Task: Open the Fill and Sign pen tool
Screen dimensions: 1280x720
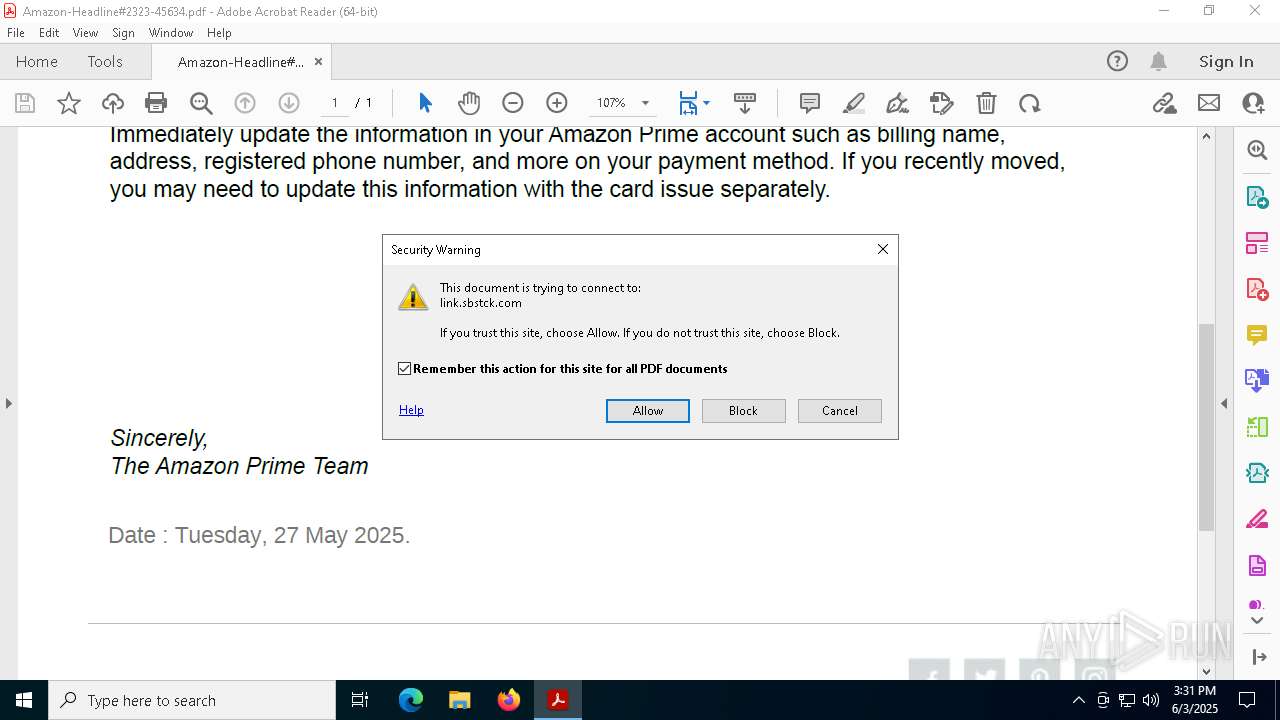Action: [898, 103]
